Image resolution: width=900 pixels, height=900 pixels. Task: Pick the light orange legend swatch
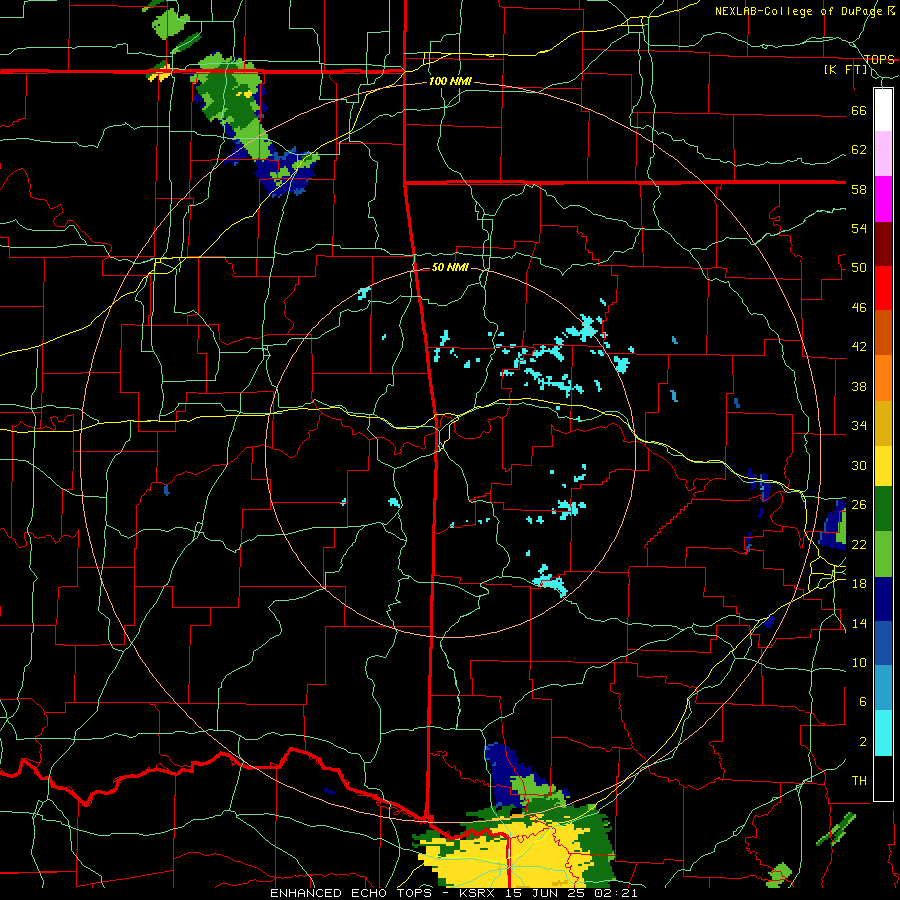(883, 378)
